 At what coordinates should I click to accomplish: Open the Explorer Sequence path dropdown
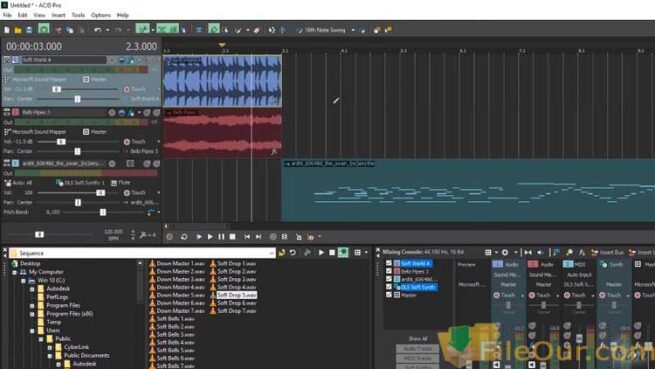point(271,253)
